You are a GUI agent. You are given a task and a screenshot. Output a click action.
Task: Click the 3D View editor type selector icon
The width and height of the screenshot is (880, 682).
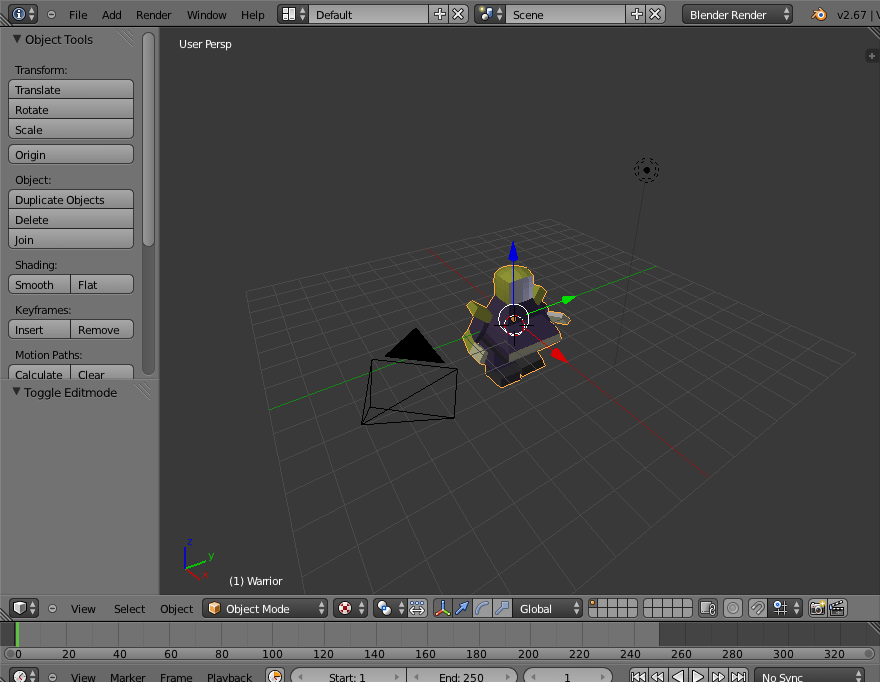click(x=18, y=608)
